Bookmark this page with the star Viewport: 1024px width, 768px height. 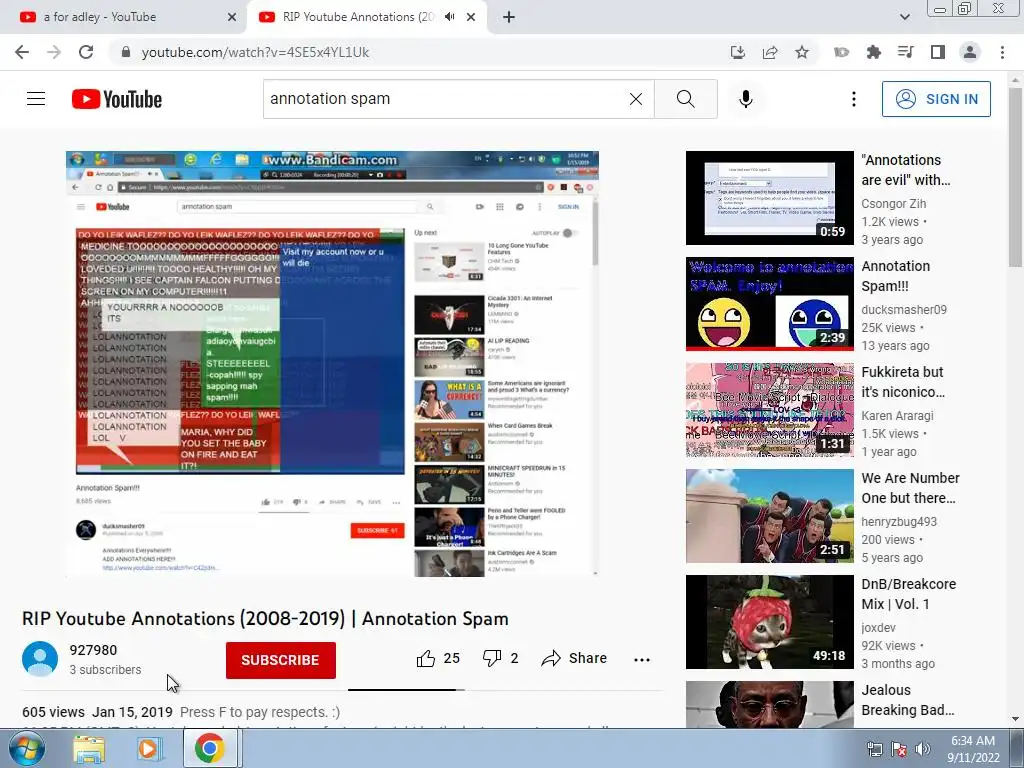coord(802,52)
